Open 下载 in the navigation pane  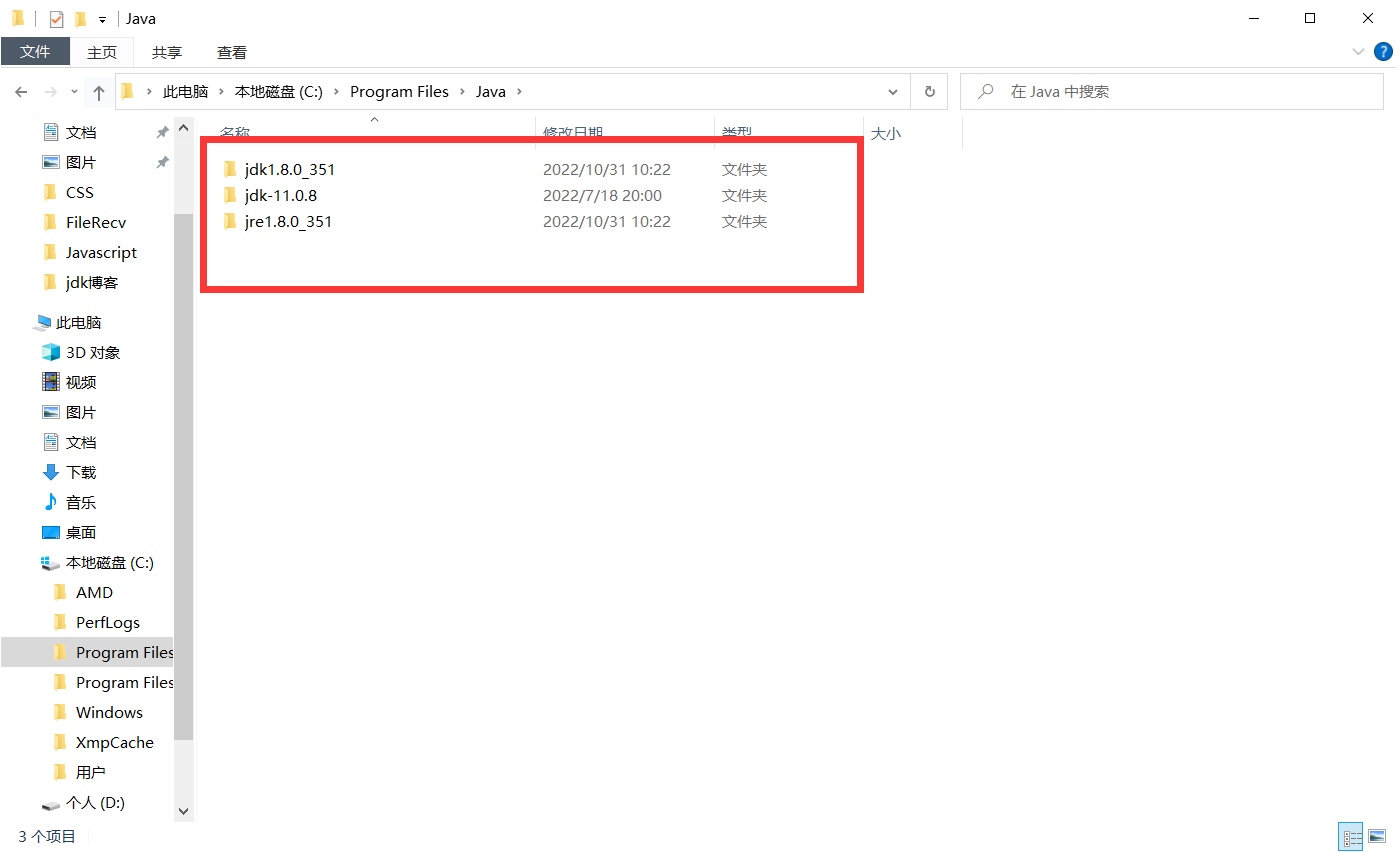[x=80, y=473]
